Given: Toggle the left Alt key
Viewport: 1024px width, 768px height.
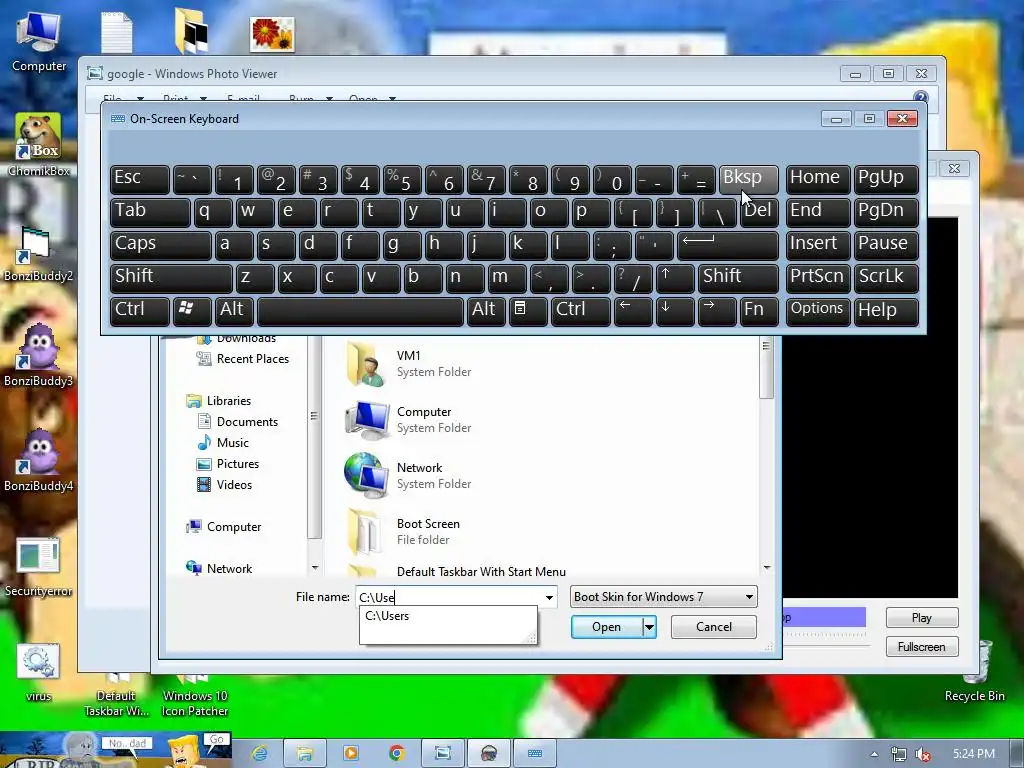Looking at the screenshot, I should [234, 310].
